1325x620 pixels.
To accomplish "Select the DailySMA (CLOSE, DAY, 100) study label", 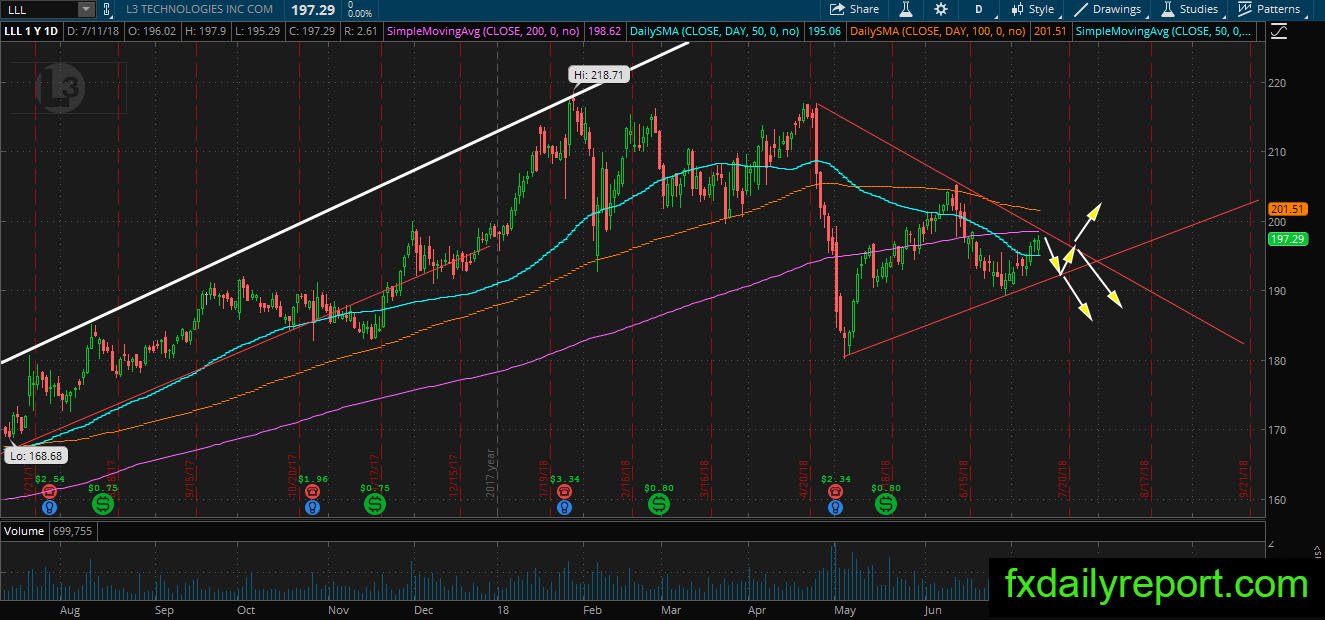I will tap(937, 31).
